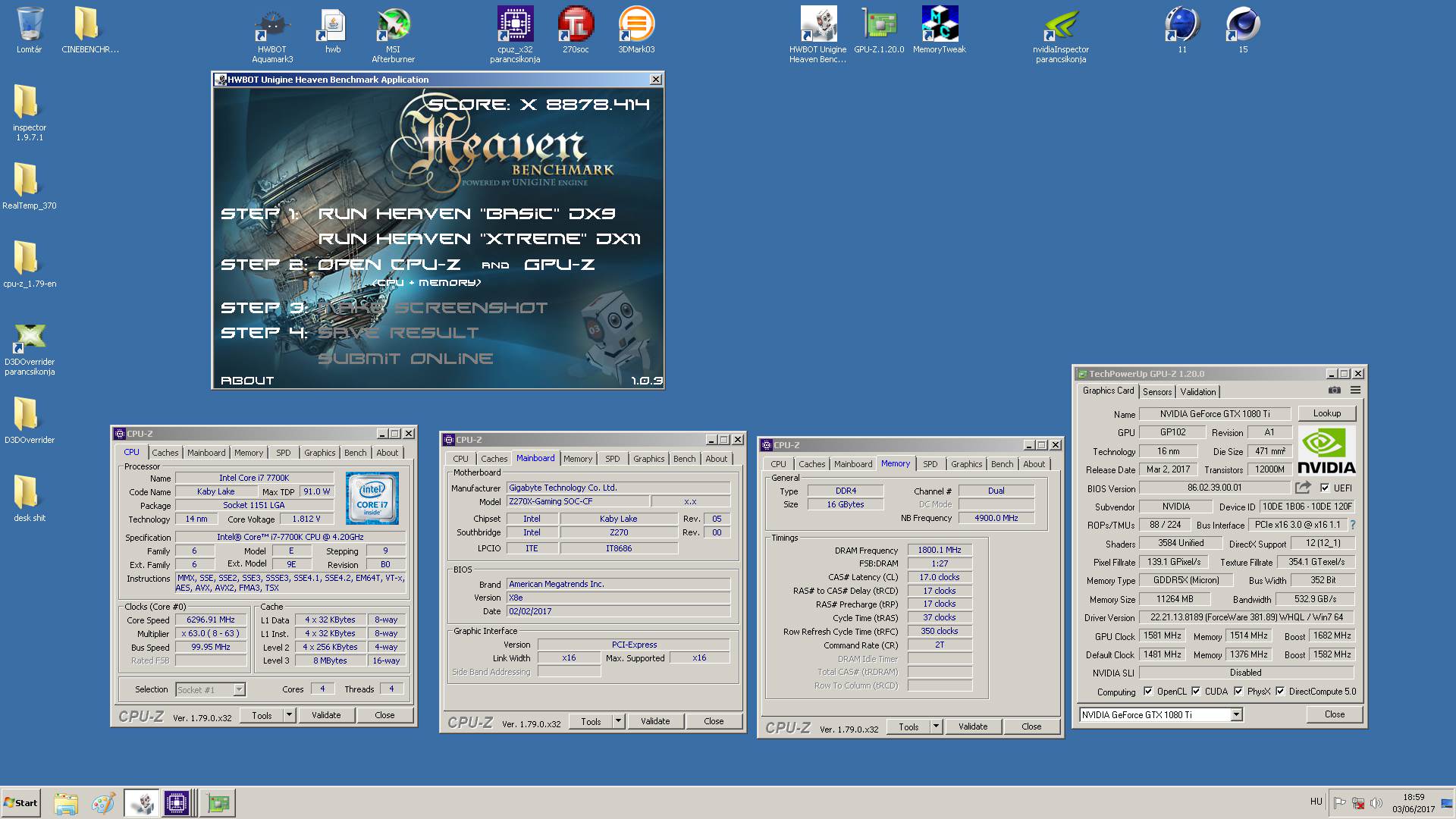Click the volume icon in system tray
Image resolution: width=1456 pixels, height=819 pixels.
pos(1376,803)
